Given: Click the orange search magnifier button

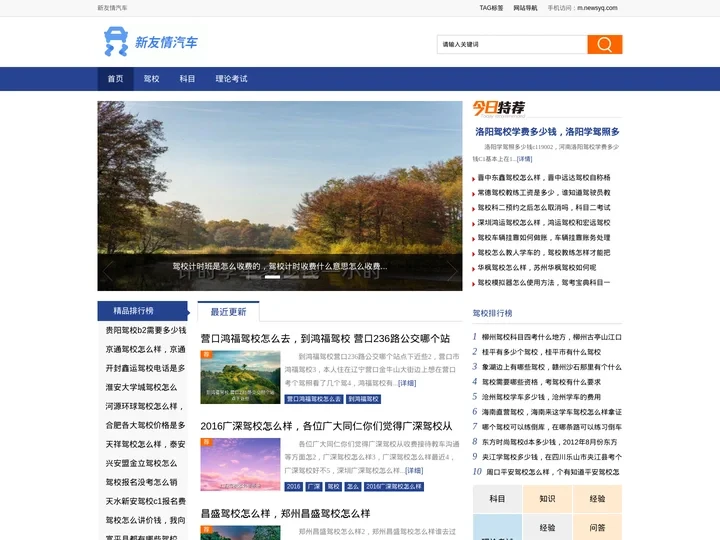Looking at the screenshot, I should 605,45.
